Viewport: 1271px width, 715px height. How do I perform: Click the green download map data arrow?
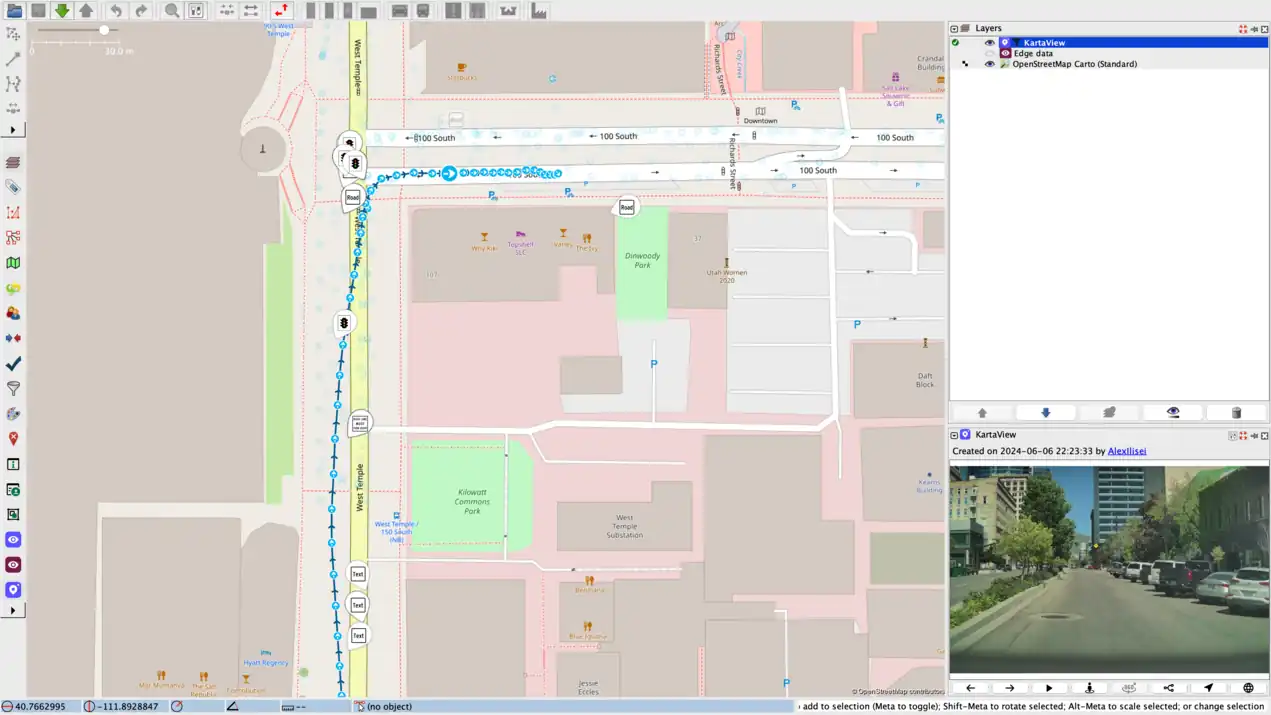[62, 11]
